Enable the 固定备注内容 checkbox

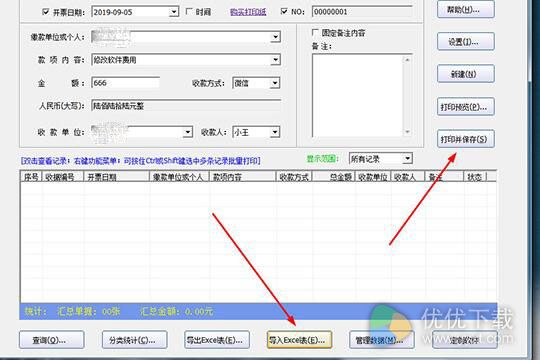[x=315, y=32]
